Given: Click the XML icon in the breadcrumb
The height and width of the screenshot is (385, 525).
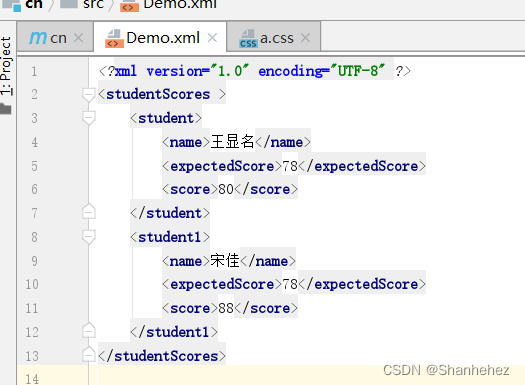Looking at the screenshot, I should pyautogui.click(x=129, y=6).
